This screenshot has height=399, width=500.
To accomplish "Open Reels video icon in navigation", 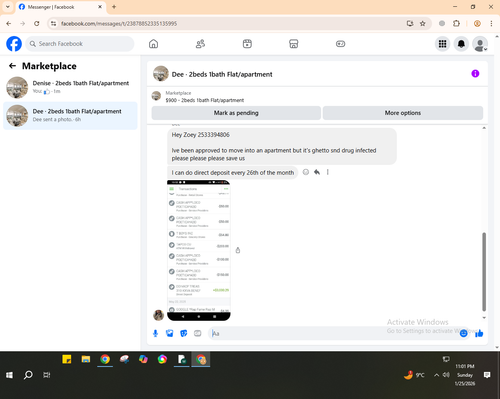I will point(247,44).
